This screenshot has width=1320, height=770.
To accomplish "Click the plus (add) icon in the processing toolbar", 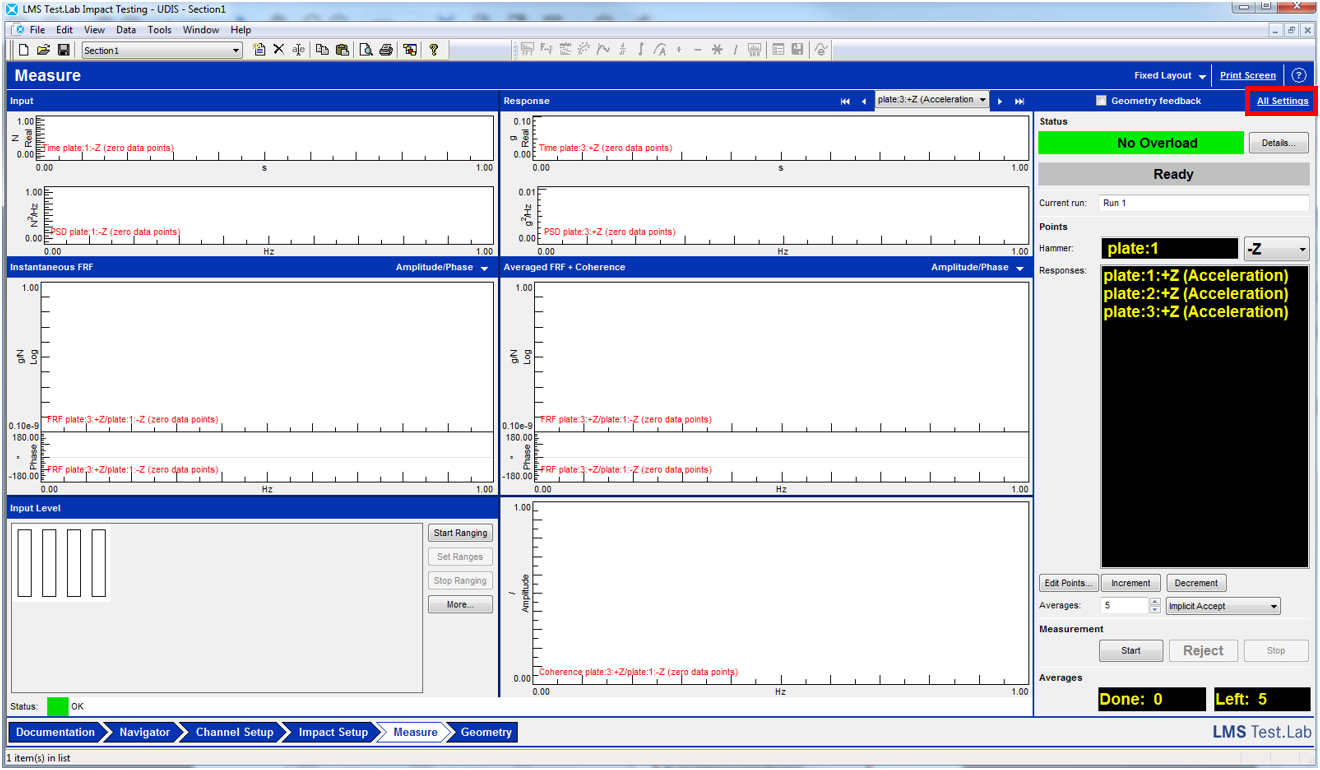I will point(679,50).
